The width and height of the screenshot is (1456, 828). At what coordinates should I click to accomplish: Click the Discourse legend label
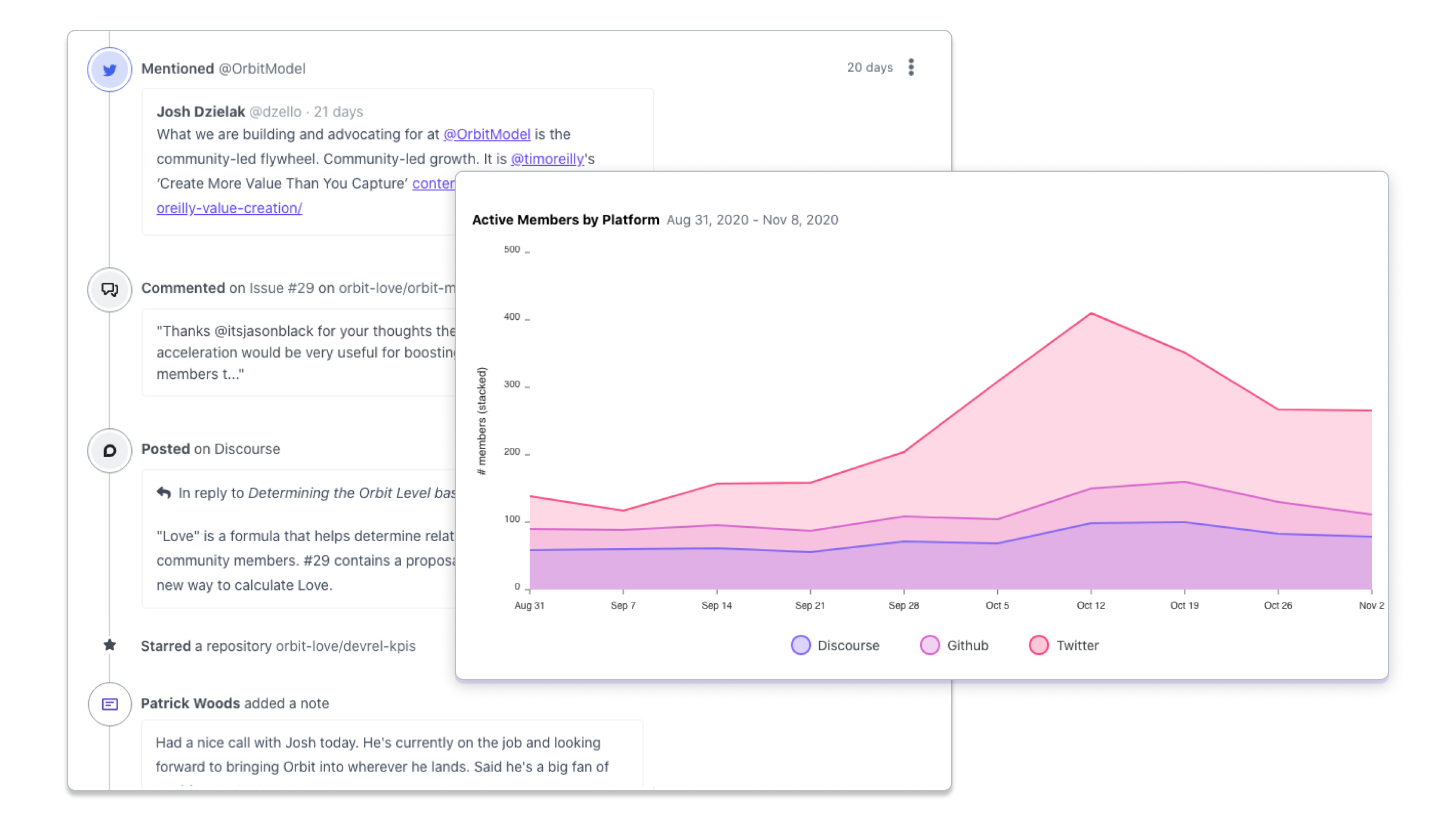point(848,645)
